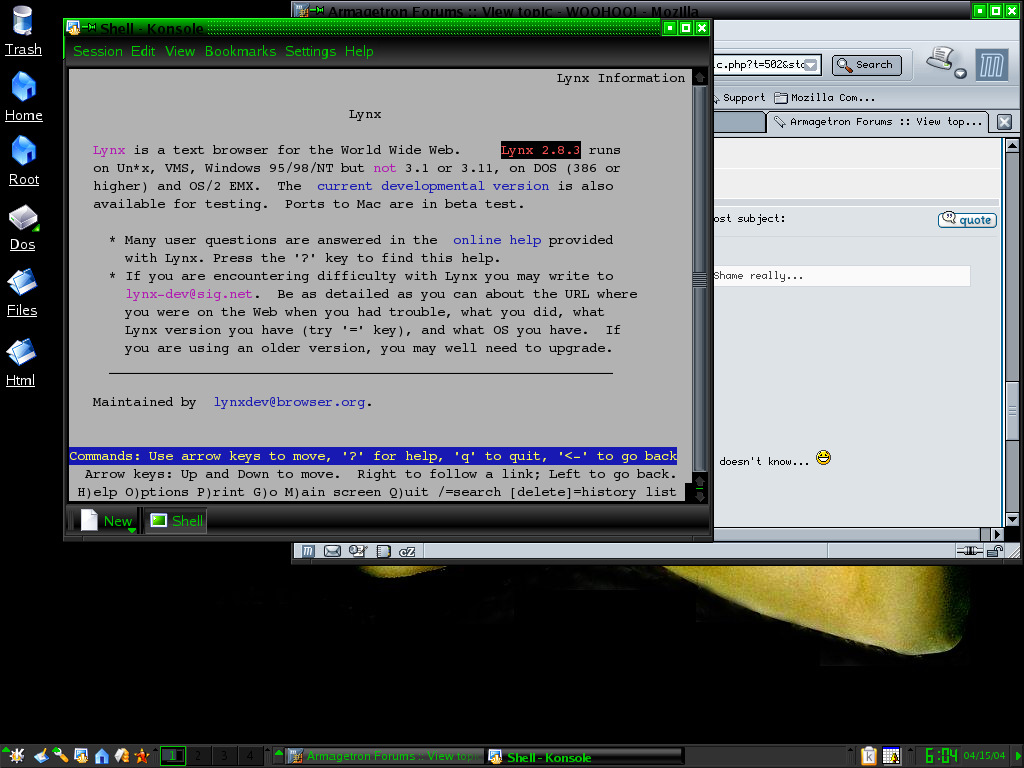Toggle the sticky pin on Mozilla's title bar
The image size is (1024, 768).
317,10
